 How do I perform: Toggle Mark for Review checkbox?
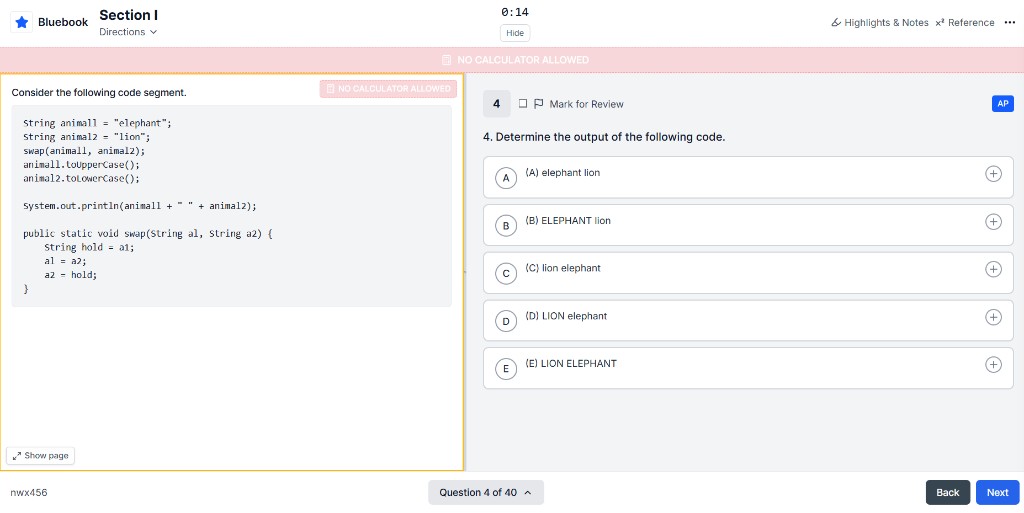[x=523, y=104]
